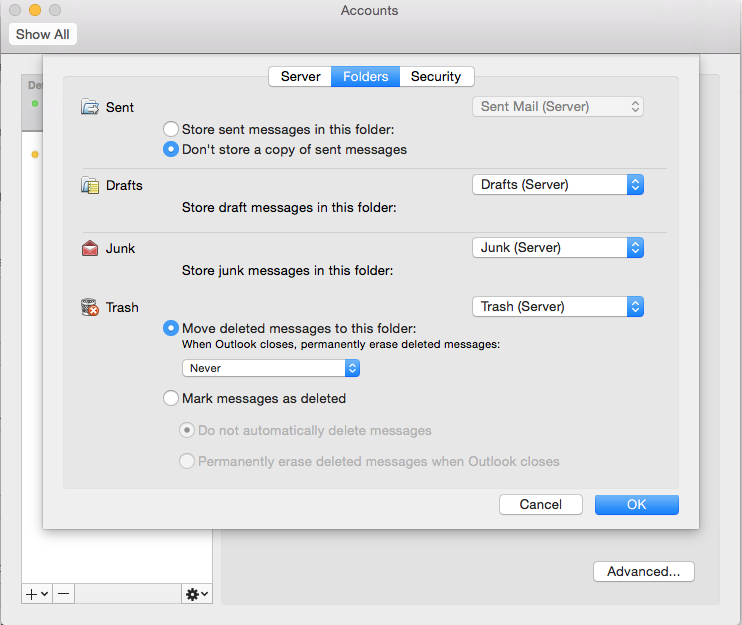This screenshot has height=625, width=742.
Task: Click the Store draft messages in this folder label
Action: [289, 208]
